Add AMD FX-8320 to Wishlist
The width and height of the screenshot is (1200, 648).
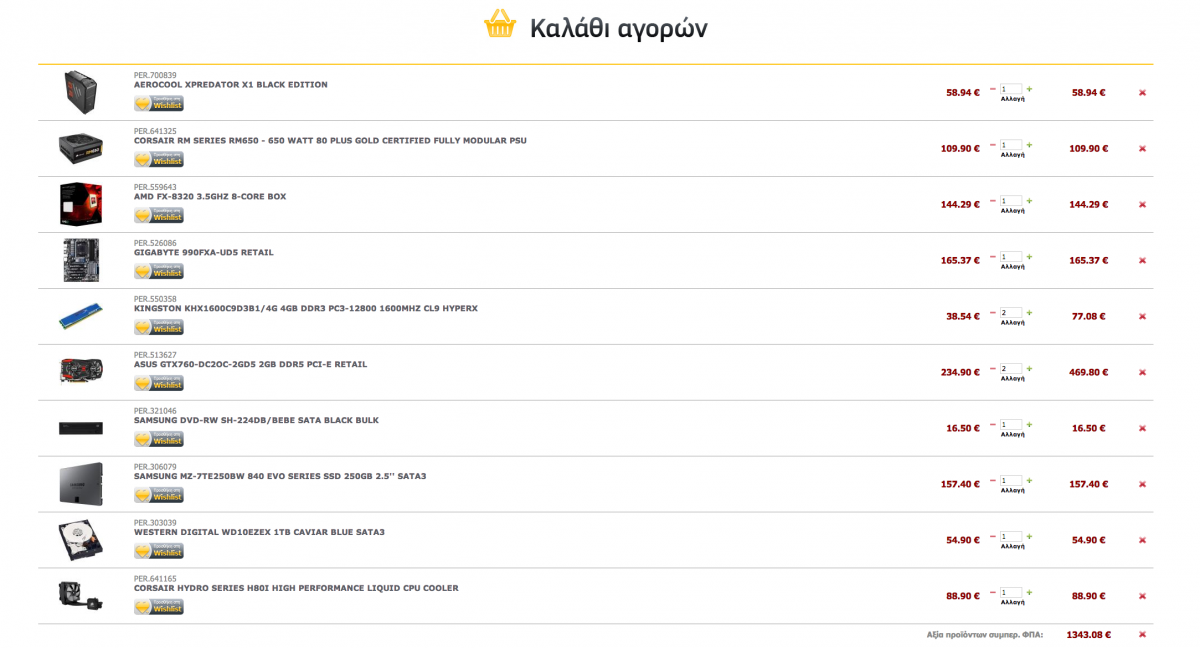(159, 216)
